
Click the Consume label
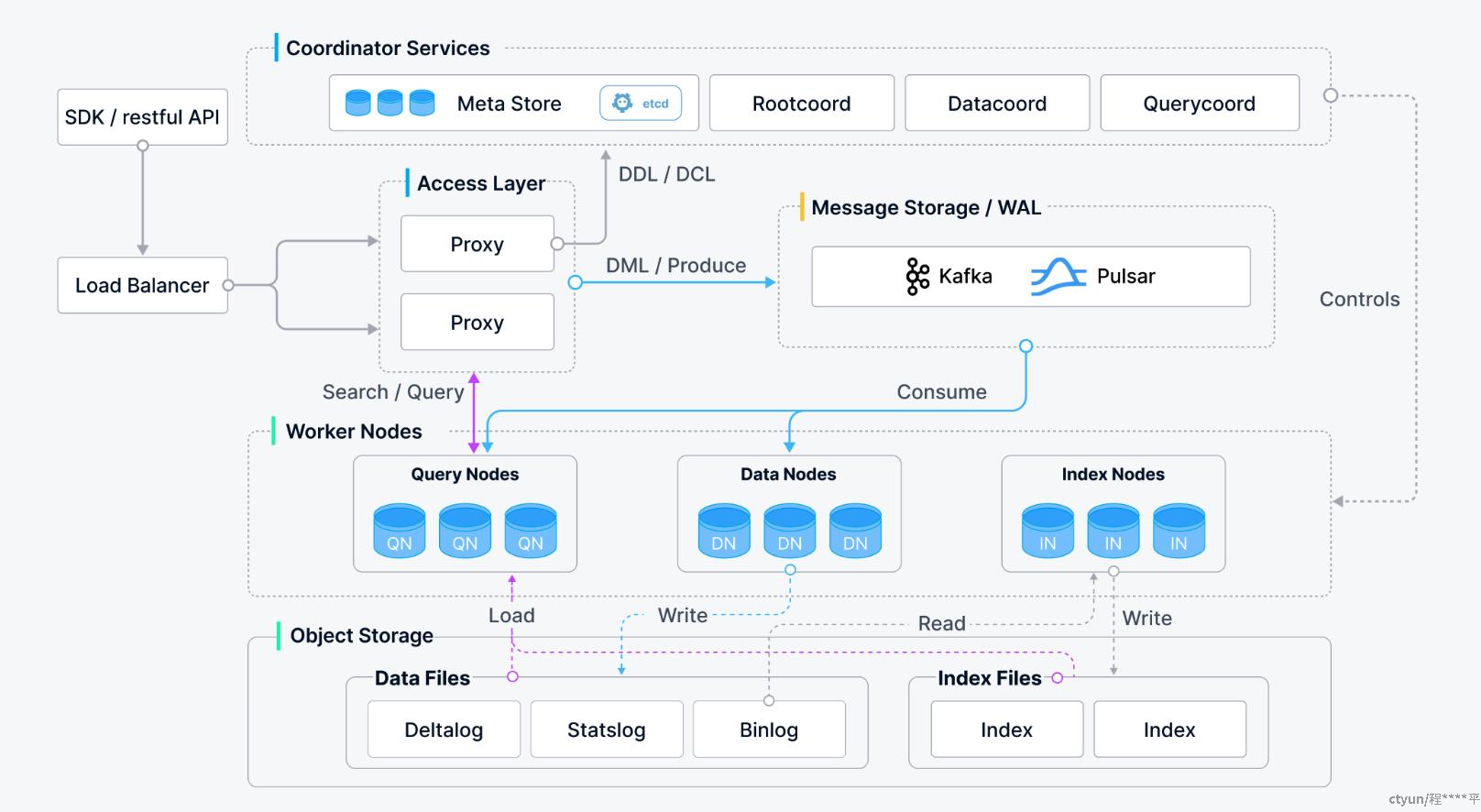[942, 392]
